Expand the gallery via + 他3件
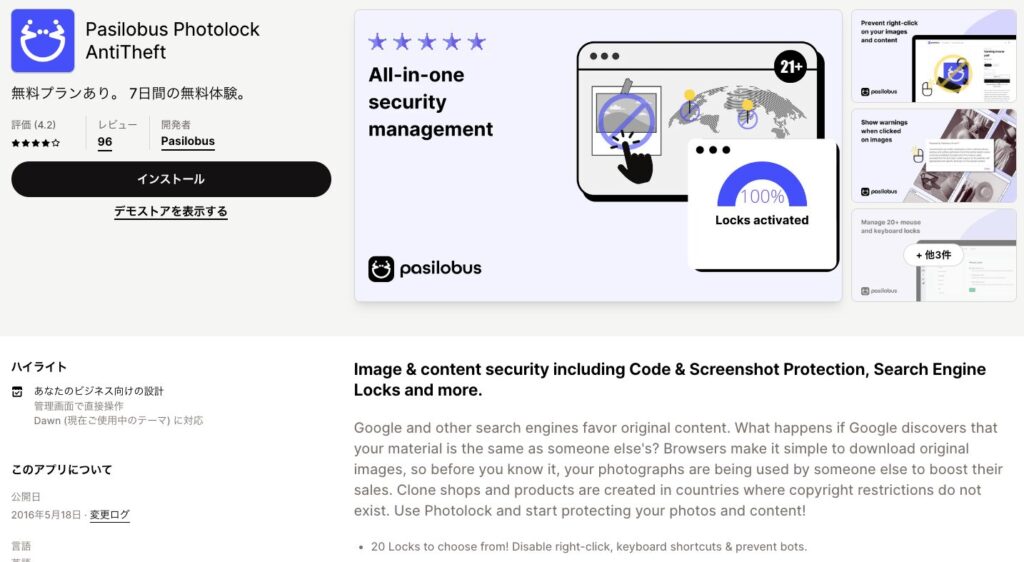 click(934, 255)
